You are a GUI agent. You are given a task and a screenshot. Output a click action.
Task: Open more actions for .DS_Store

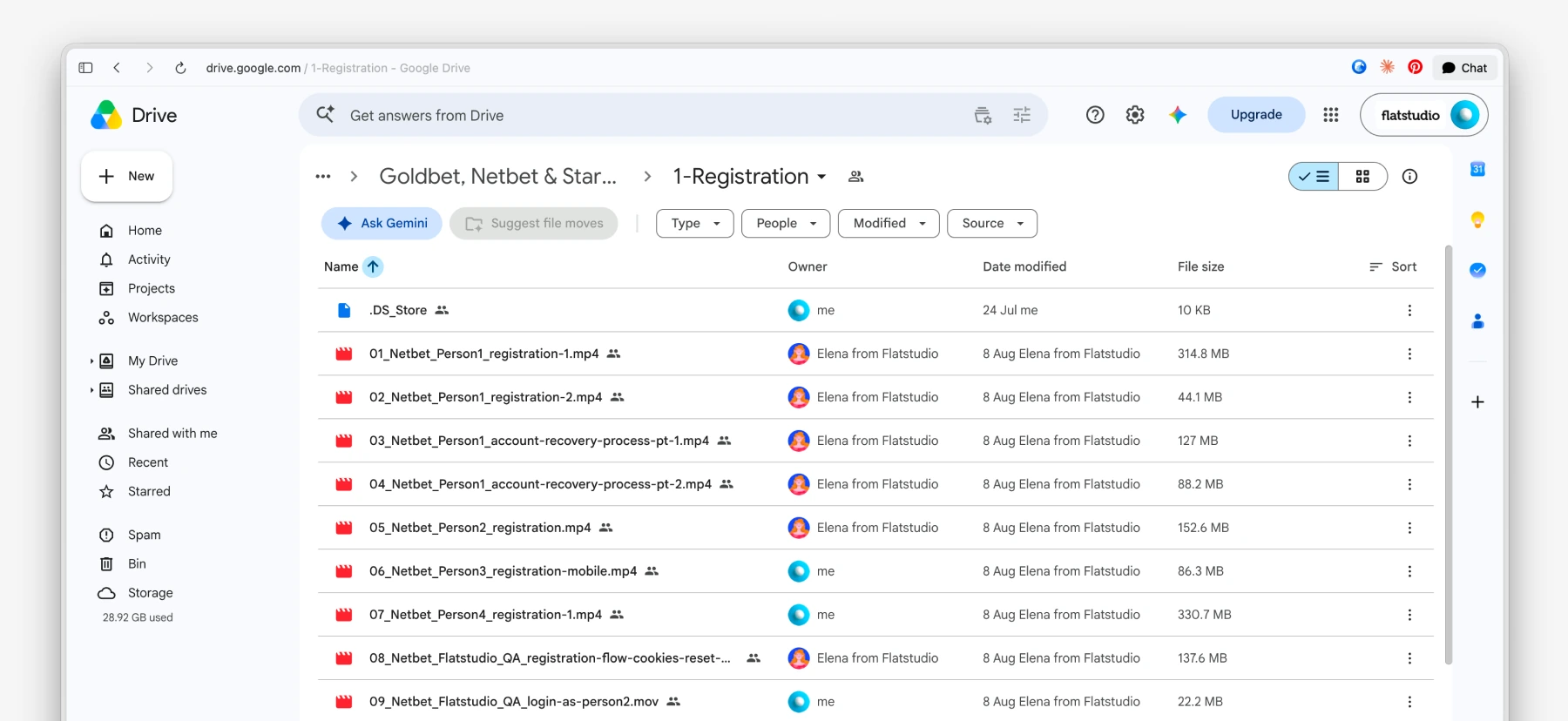[x=1409, y=310]
